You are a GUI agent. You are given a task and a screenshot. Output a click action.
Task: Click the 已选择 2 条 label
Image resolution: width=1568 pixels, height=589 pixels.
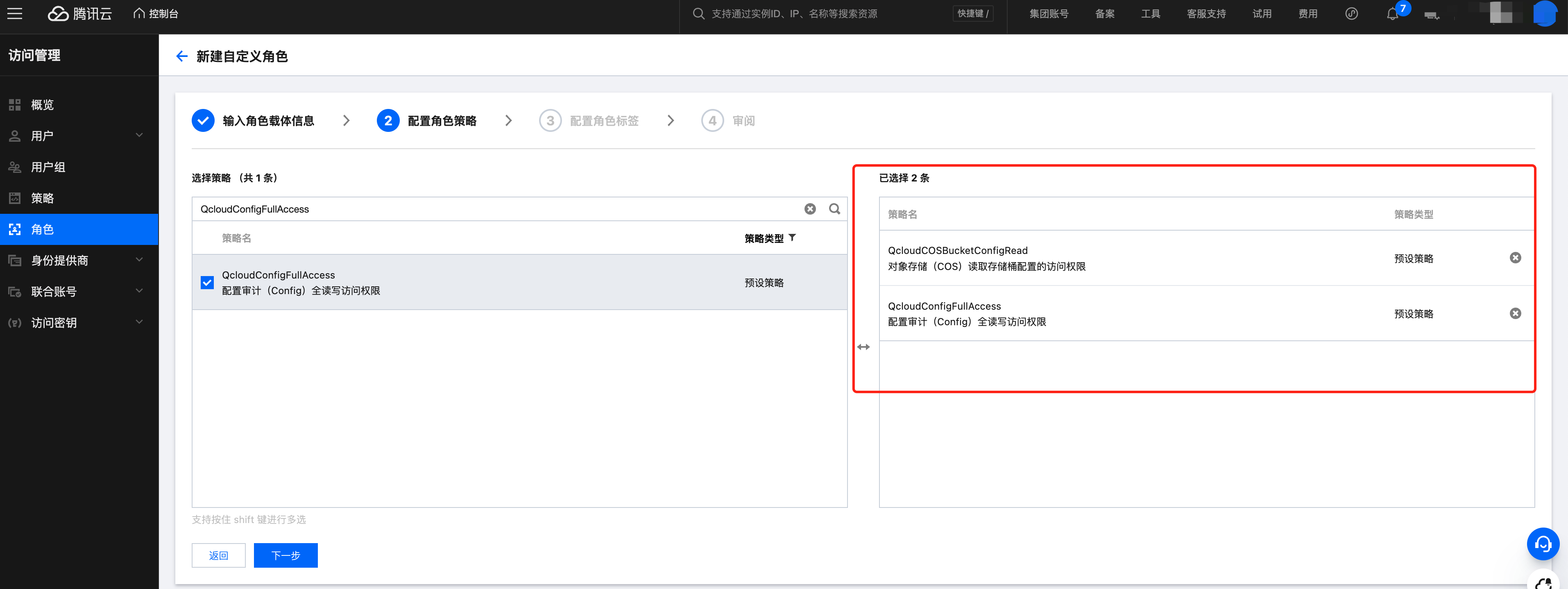(x=904, y=178)
